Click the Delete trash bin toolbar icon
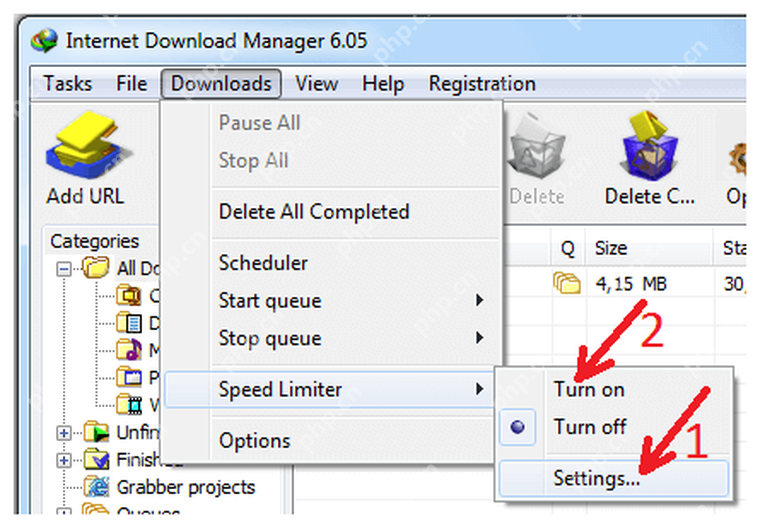The height and width of the screenshot is (528, 760). click(537, 148)
